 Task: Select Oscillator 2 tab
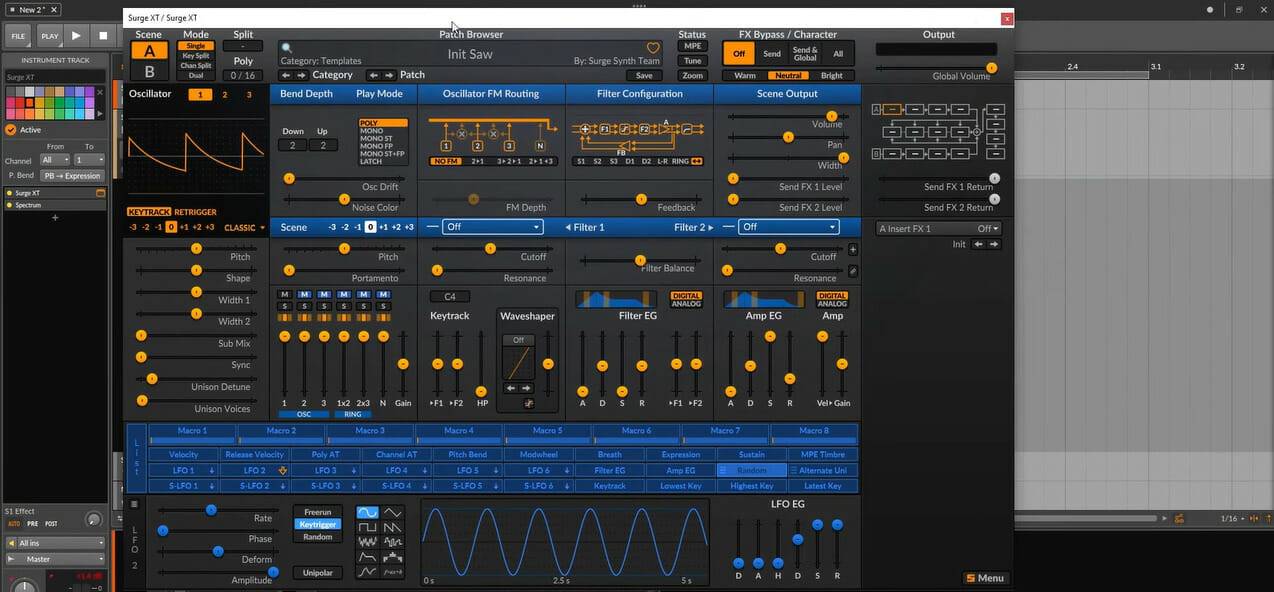pyautogui.click(x=224, y=95)
